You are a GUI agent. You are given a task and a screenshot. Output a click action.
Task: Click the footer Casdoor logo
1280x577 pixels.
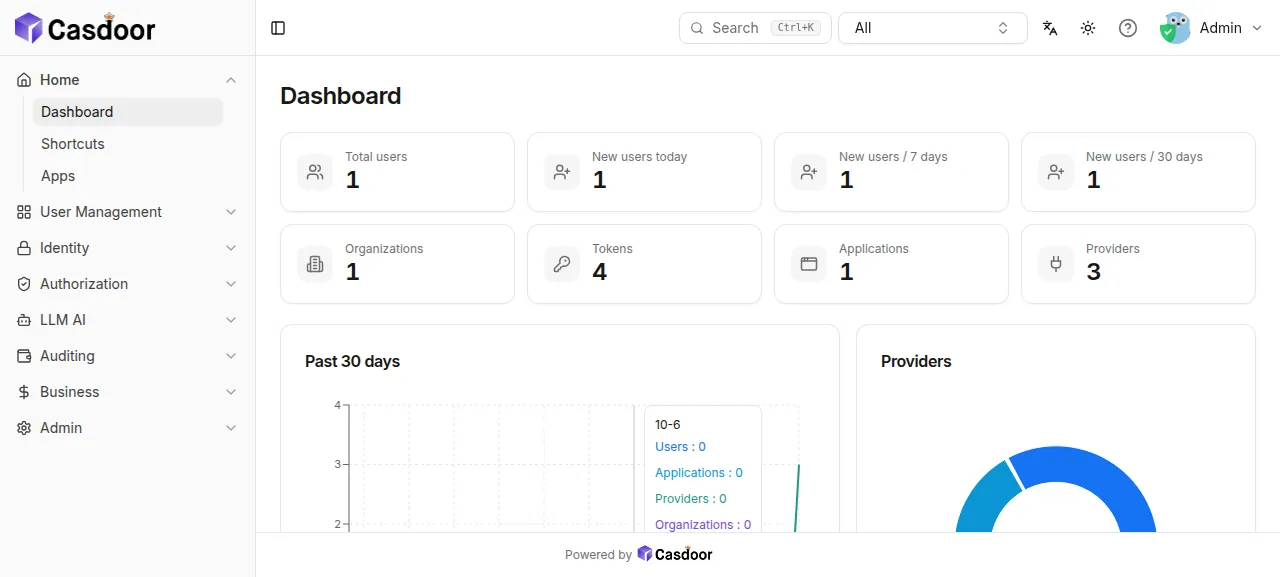(x=675, y=554)
